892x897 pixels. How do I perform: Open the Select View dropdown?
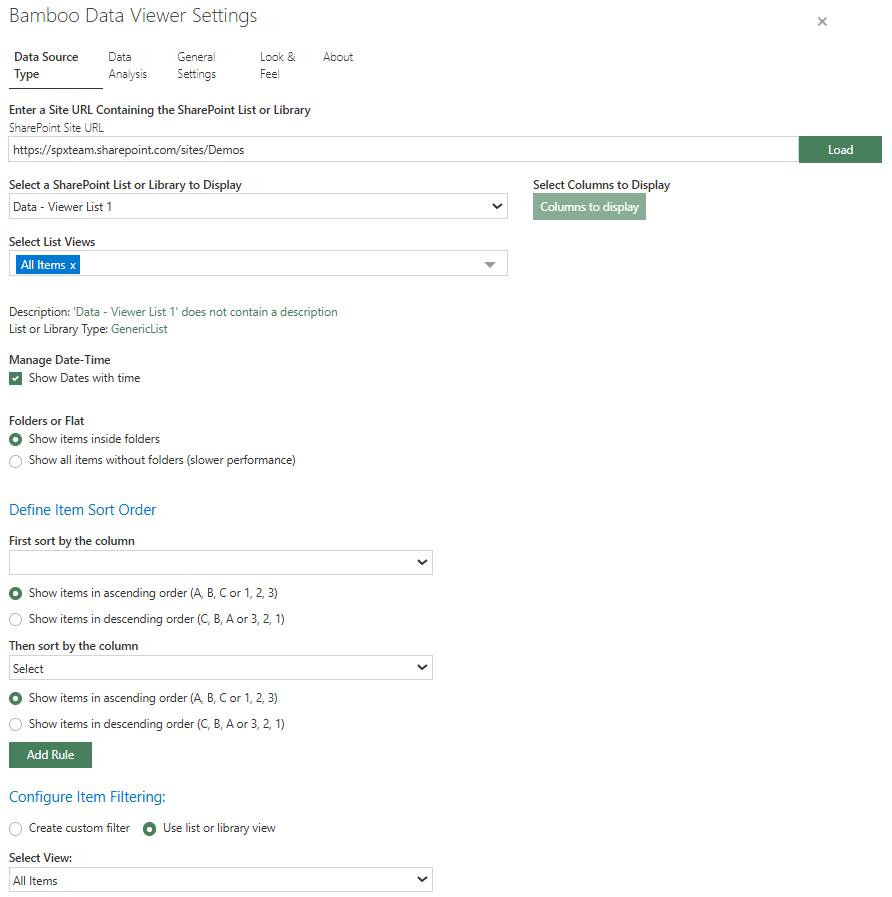pyautogui.click(x=221, y=880)
